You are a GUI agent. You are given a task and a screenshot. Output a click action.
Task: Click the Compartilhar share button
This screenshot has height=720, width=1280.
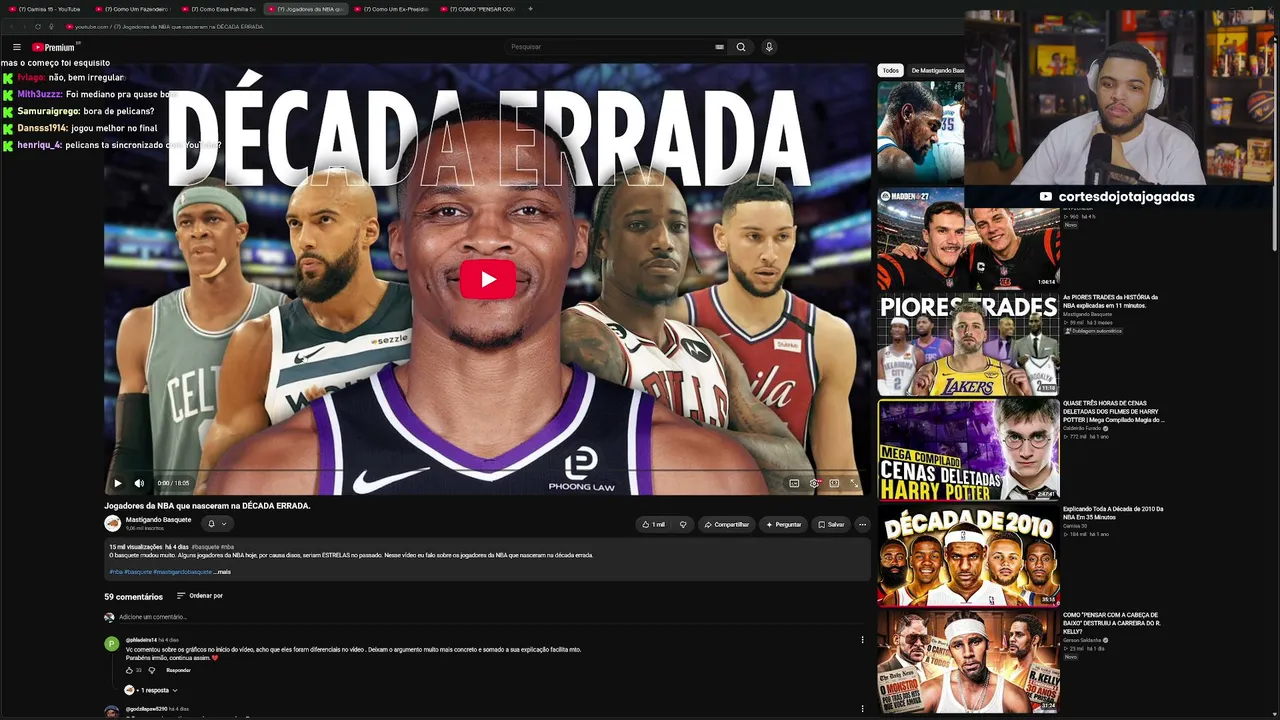[x=727, y=524]
